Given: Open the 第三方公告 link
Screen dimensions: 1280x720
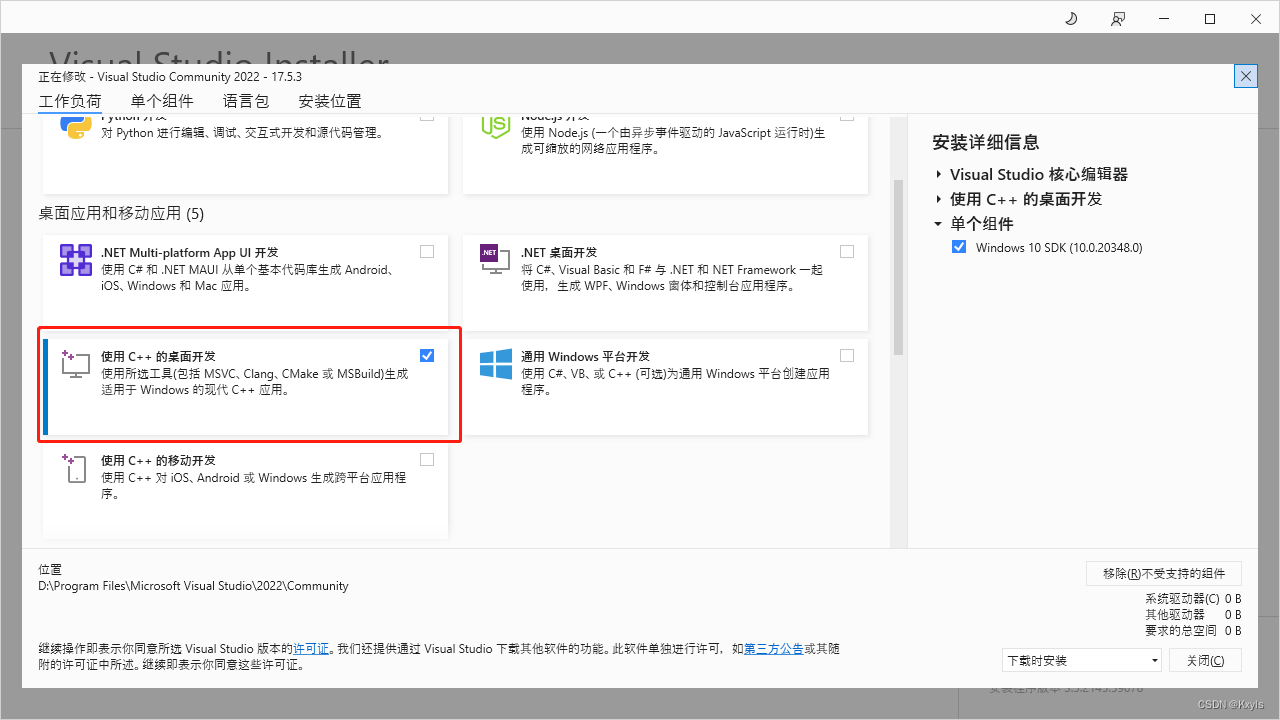Looking at the screenshot, I should (x=774, y=649).
